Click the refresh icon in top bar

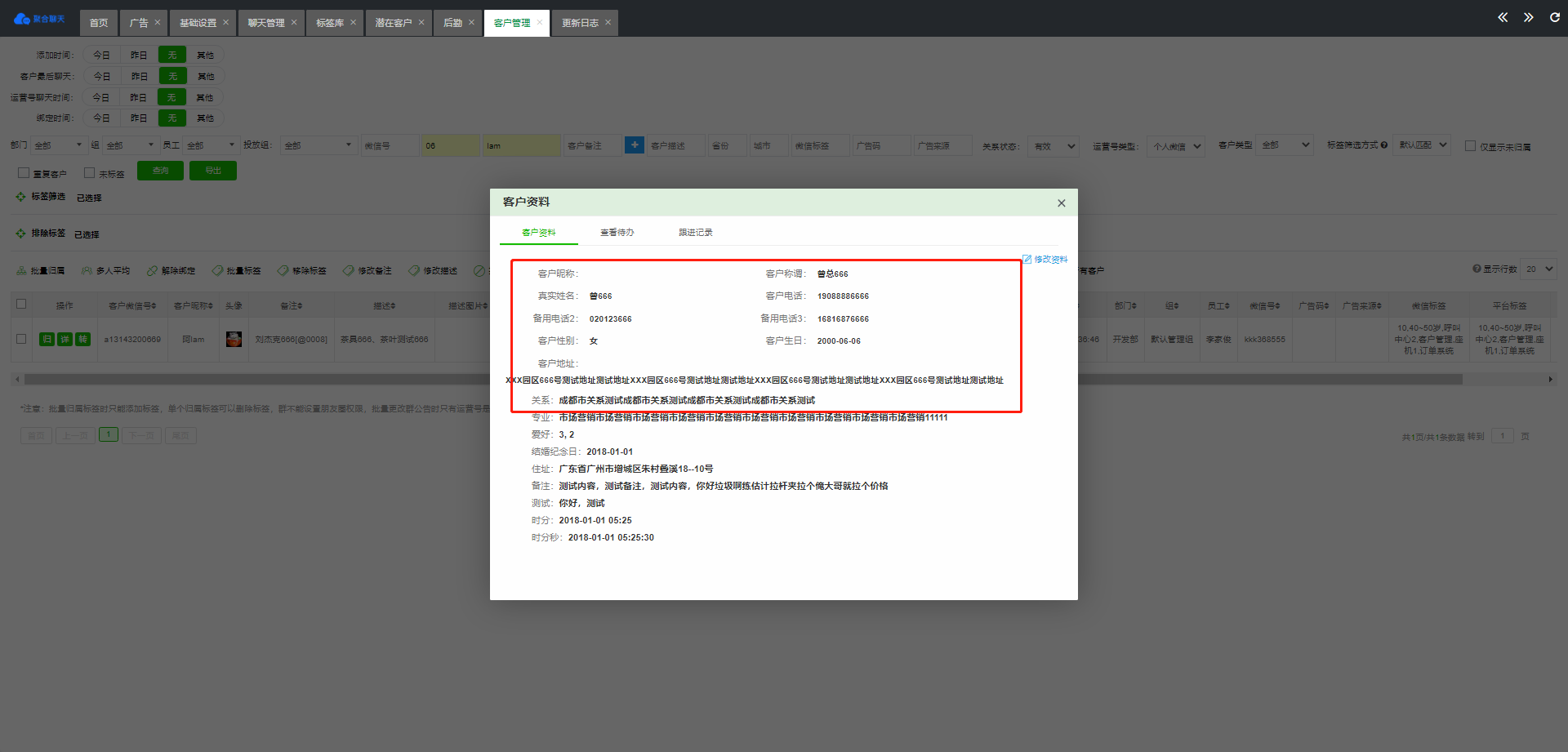[x=1554, y=18]
